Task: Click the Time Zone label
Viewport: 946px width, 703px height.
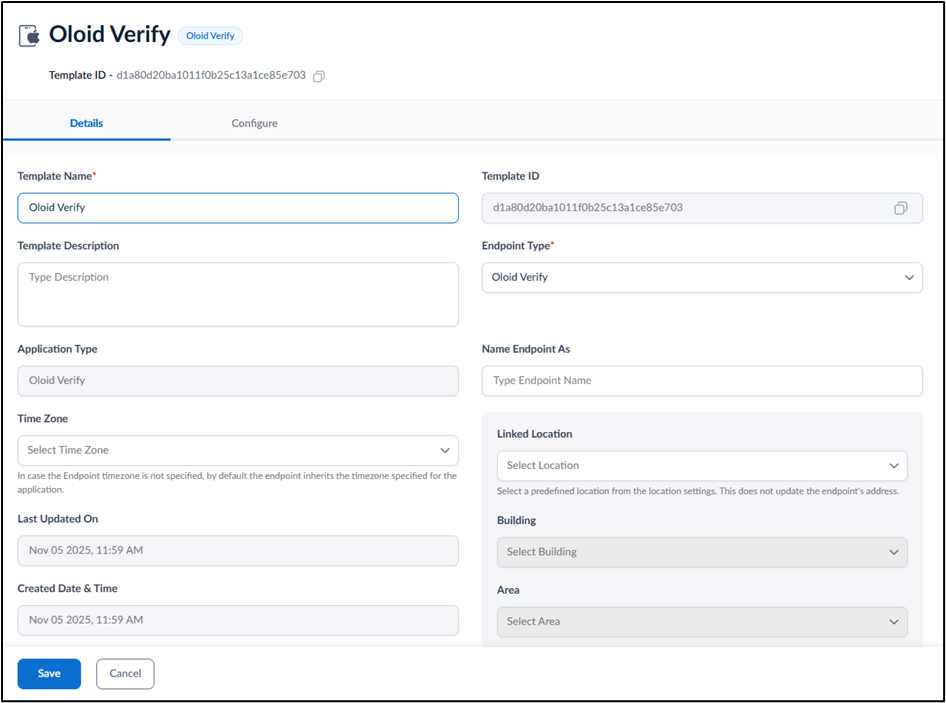Action: click(43, 419)
